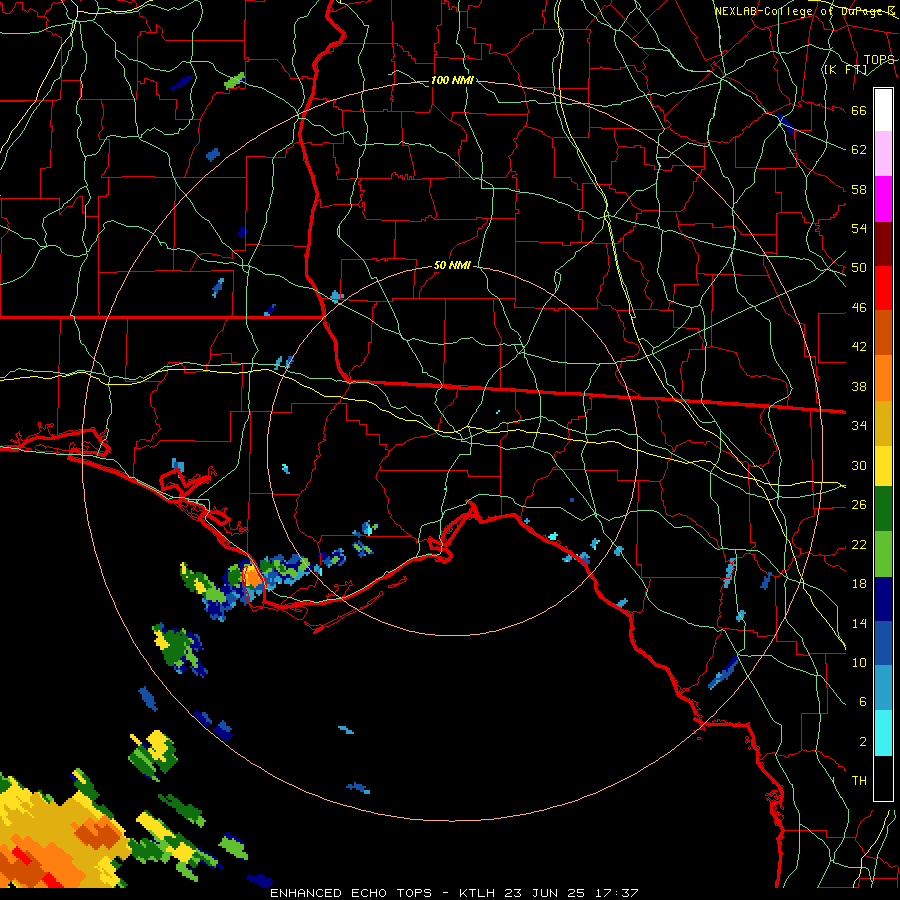Image resolution: width=900 pixels, height=900 pixels.
Task: Click legend value '46'
Action: pos(859,308)
